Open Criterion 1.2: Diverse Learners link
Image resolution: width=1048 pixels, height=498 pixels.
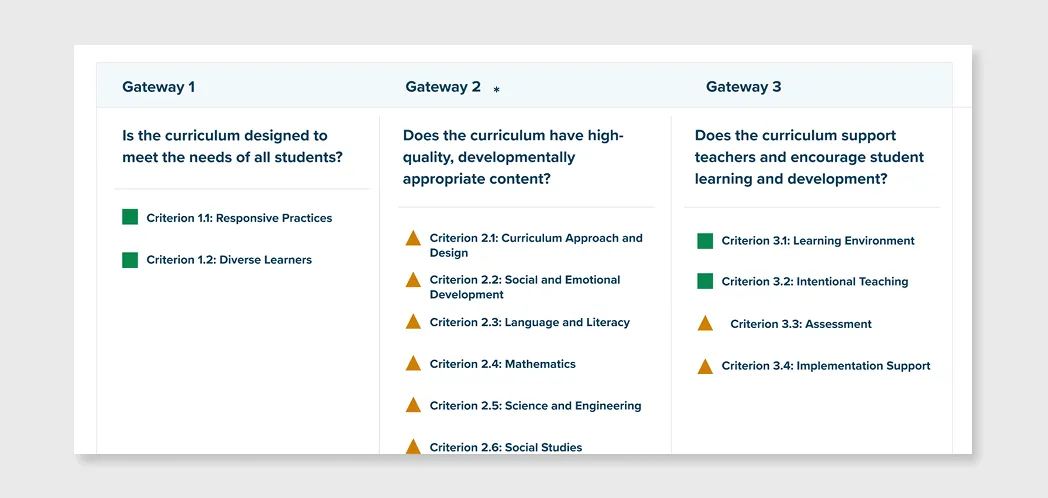[x=229, y=260]
